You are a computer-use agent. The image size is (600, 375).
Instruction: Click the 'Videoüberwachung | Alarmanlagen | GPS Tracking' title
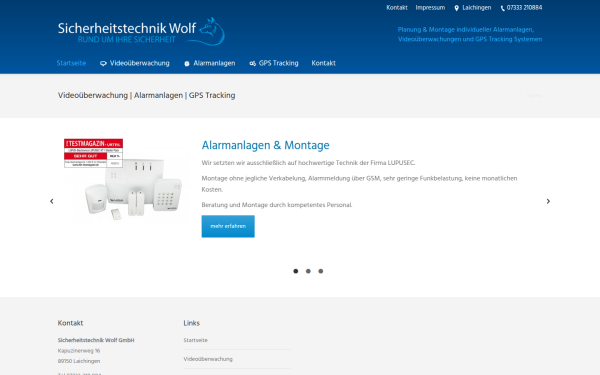click(x=147, y=95)
